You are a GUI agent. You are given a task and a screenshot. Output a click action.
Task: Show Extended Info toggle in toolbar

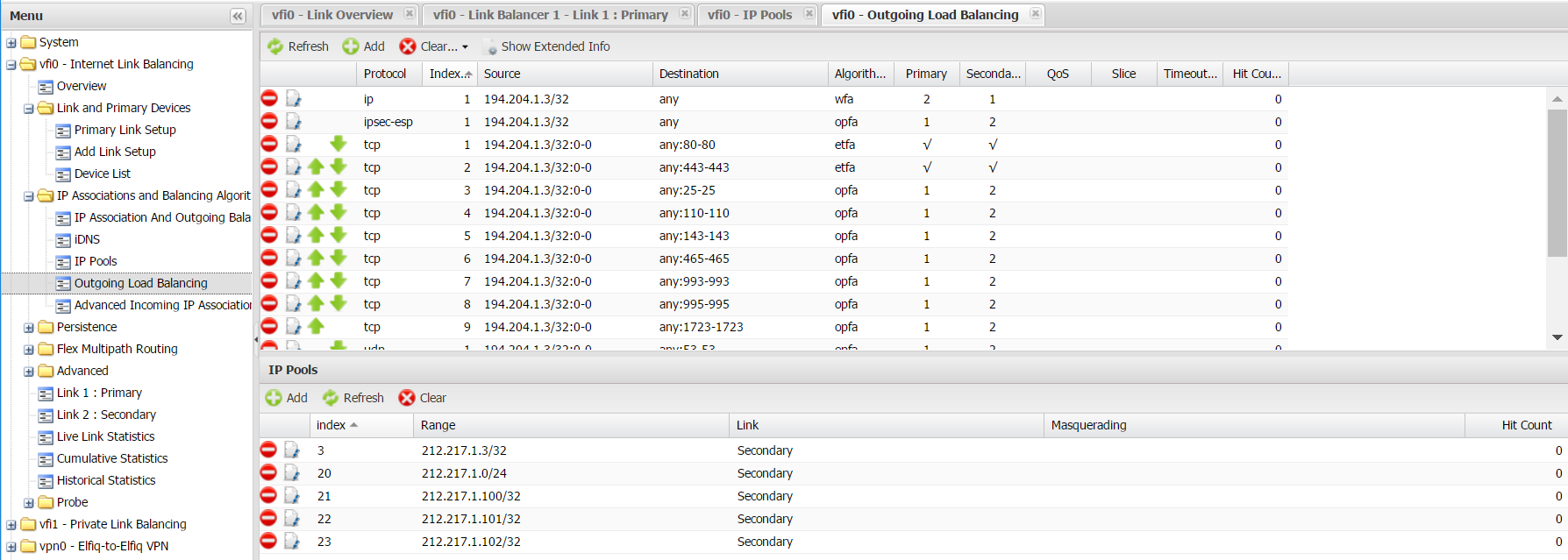[546, 46]
